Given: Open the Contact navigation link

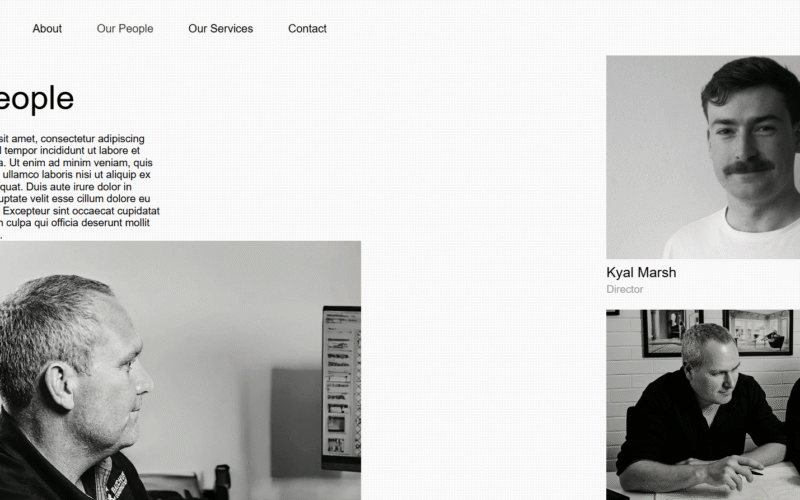Looking at the screenshot, I should point(307,29).
